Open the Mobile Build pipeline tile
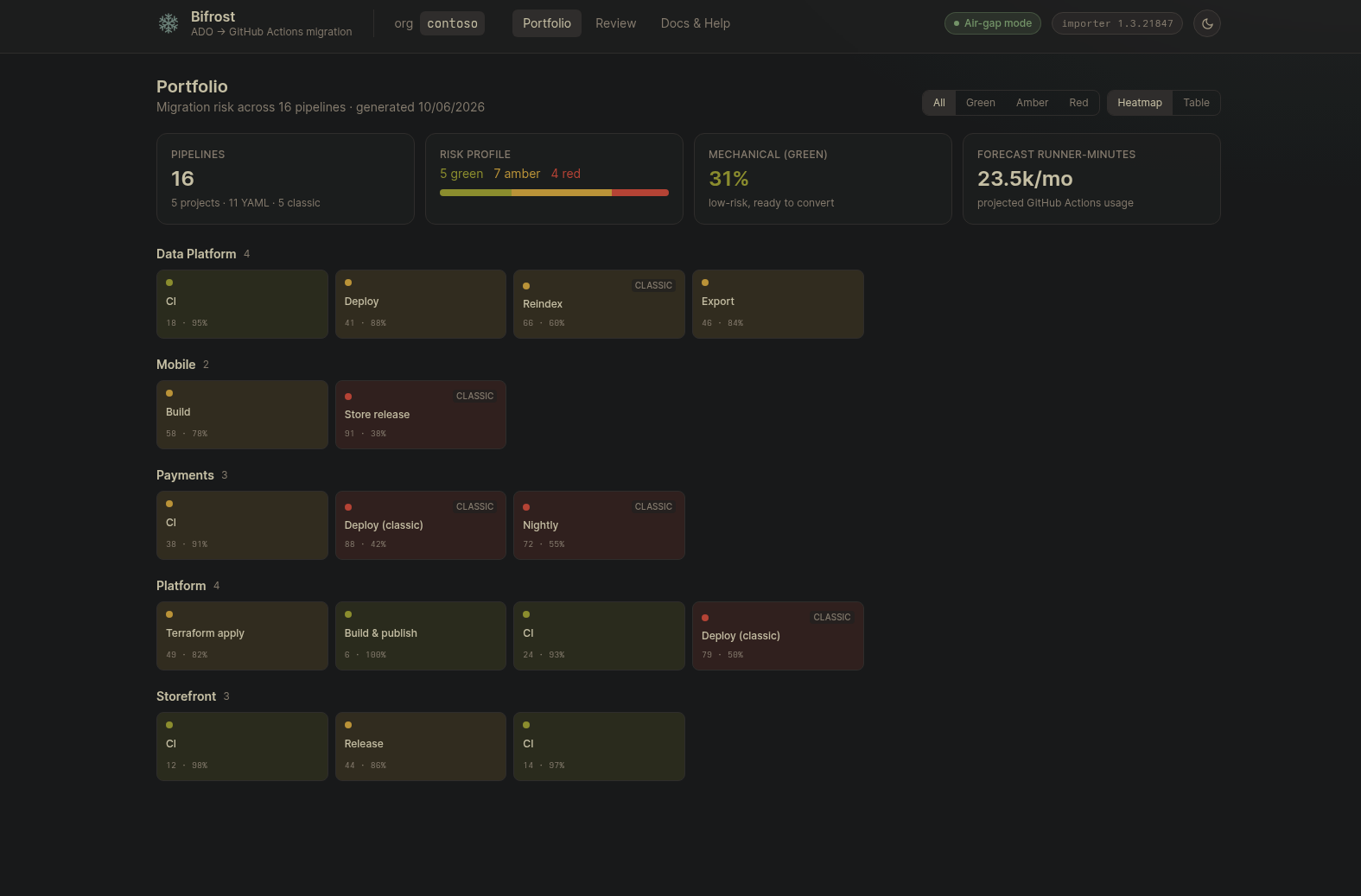This screenshot has height=896, width=1361. pyautogui.click(x=242, y=415)
